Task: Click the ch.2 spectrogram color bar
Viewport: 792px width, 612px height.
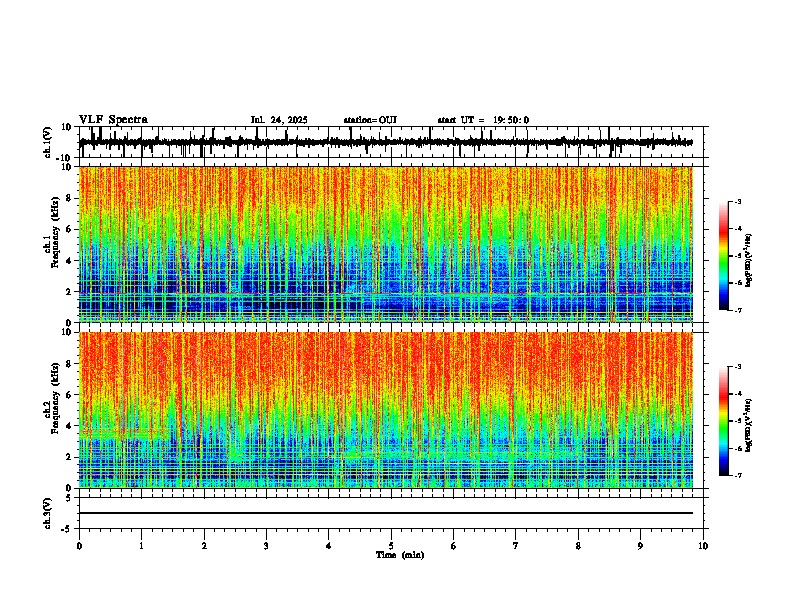Action: coord(724,421)
